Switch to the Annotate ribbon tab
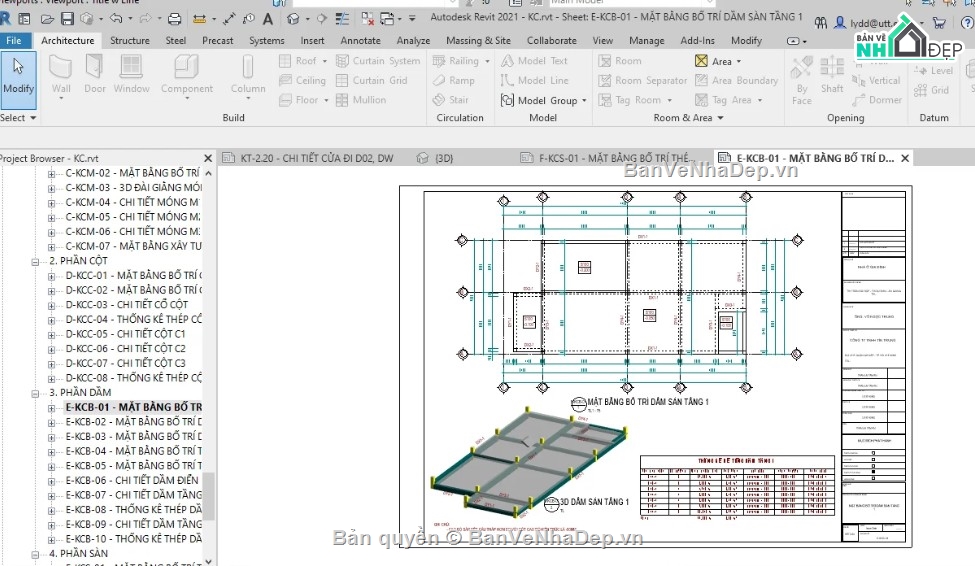This screenshot has width=975, height=566. [360, 40]
